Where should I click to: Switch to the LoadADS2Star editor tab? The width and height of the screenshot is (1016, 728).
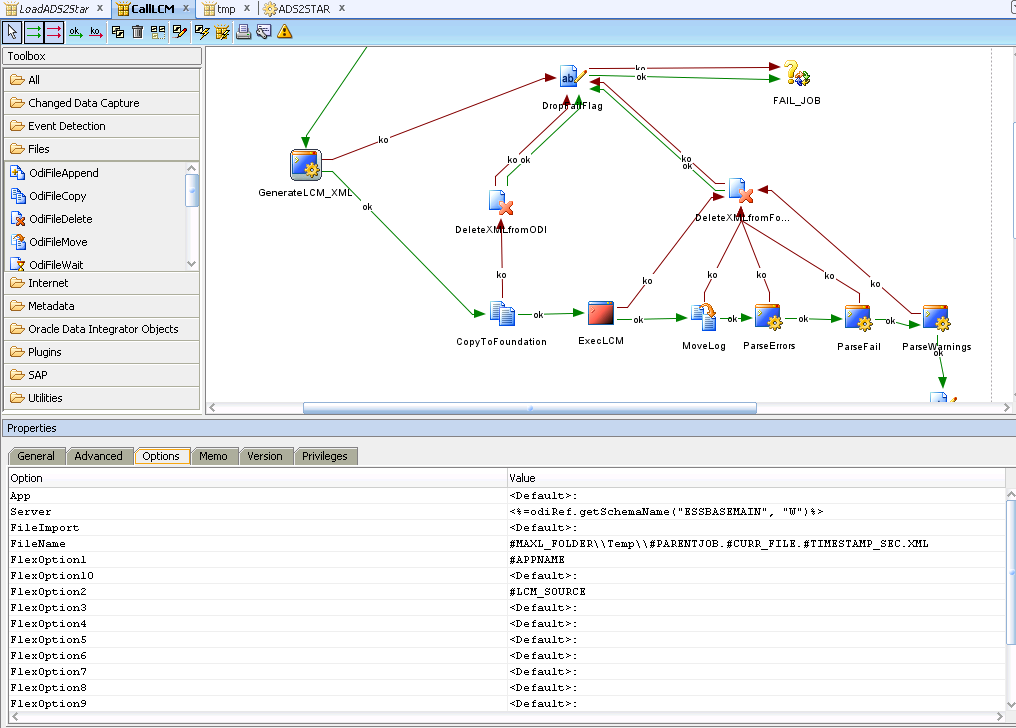[54, 8]
